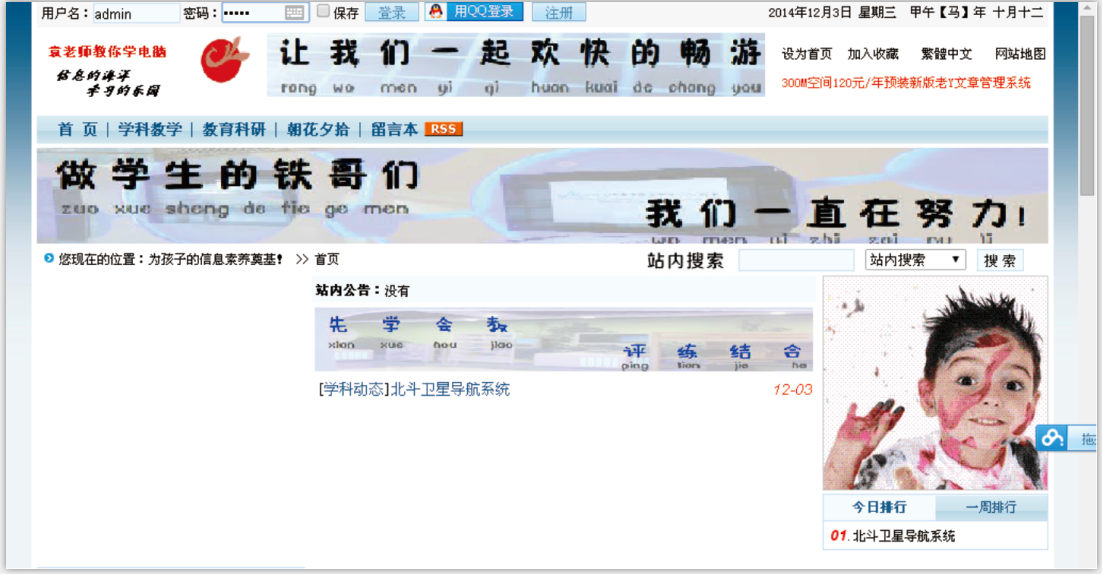Click the 让我们一起欢快的畅游 header banner
This screenshot has height=574, width=1102.
516,65
